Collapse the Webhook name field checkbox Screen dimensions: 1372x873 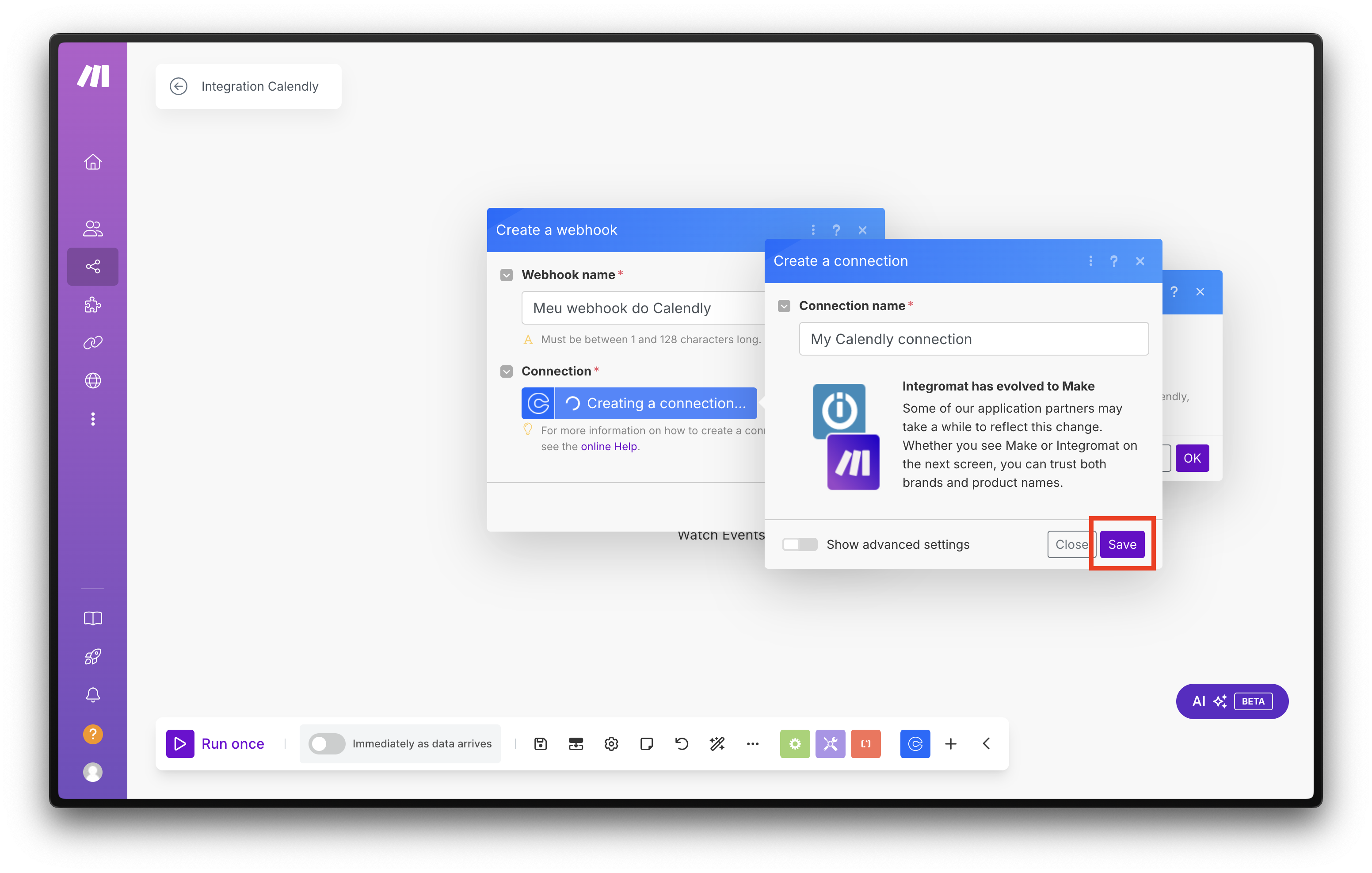(x=506, y=276)
